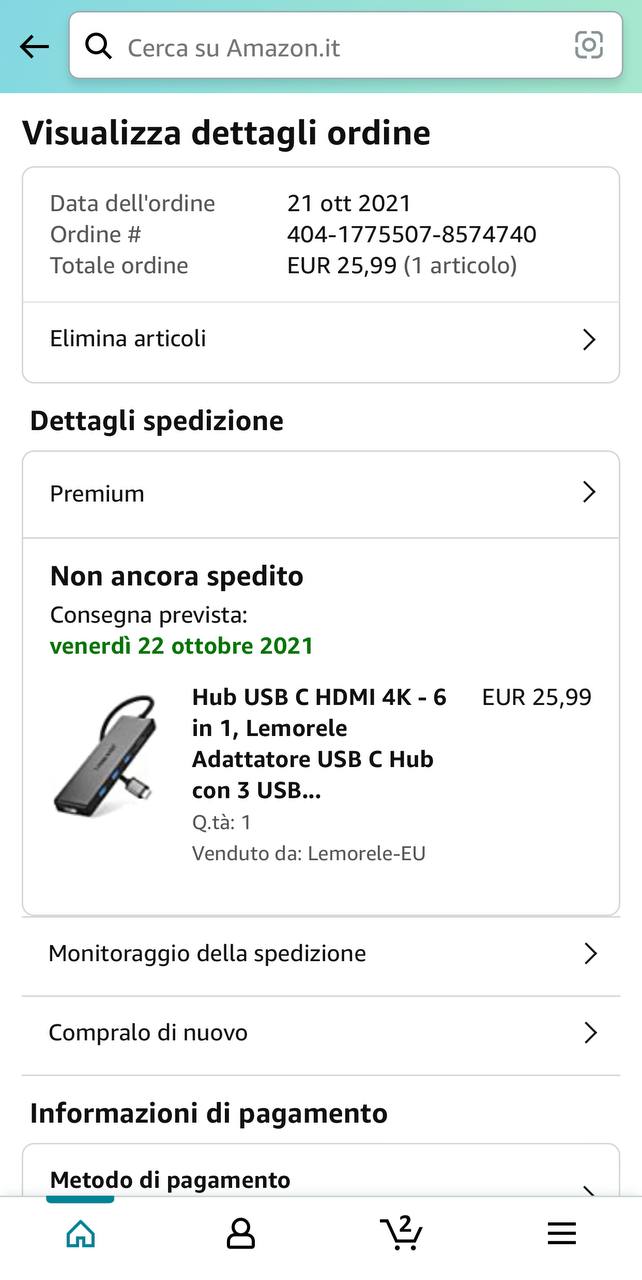642x1280 pixels.
Task: Tap the back arrow icon
Action: coord(34,46)
